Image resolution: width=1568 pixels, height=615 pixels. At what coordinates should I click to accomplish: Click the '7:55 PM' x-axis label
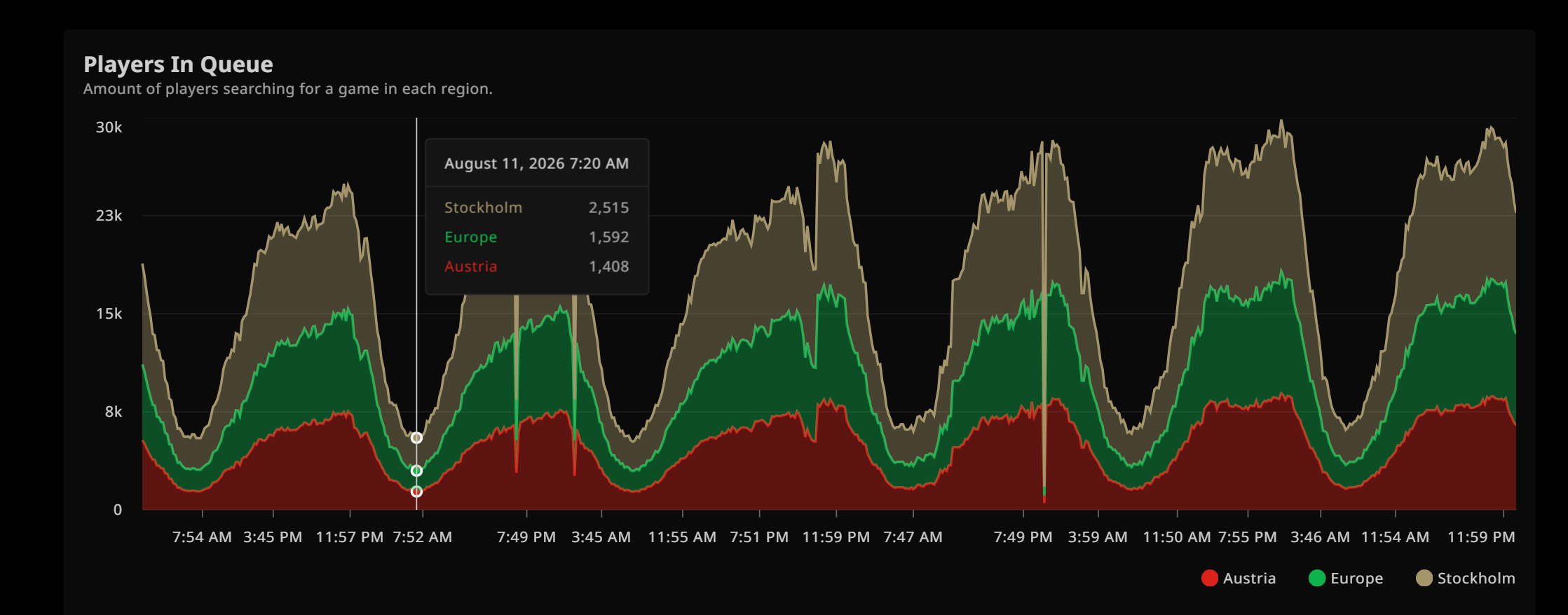[x=1248, y=537]
